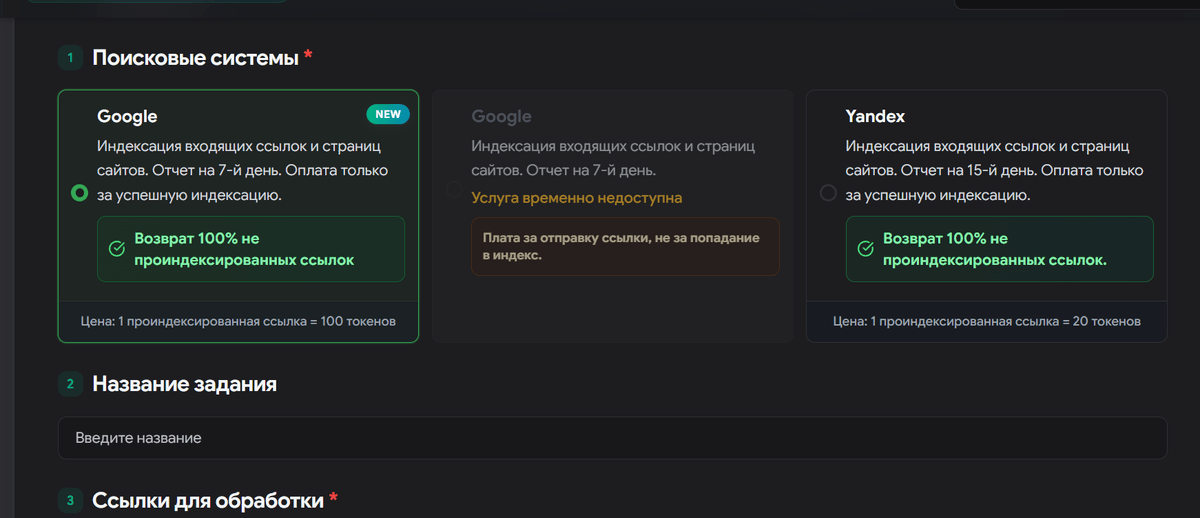The width and height of the screenshot is (1200, 518).
Task: Click step 2 number badge
Action: 70,384
